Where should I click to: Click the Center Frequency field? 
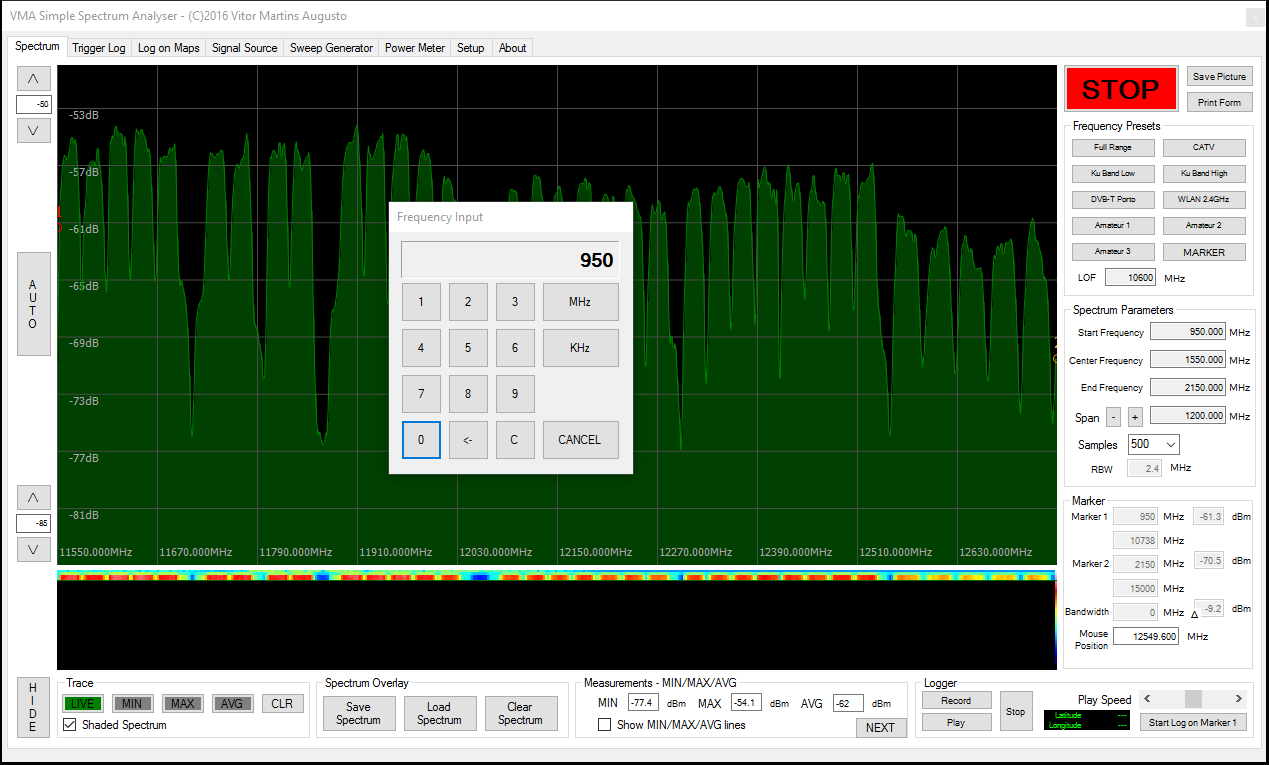coord(1188,360)
